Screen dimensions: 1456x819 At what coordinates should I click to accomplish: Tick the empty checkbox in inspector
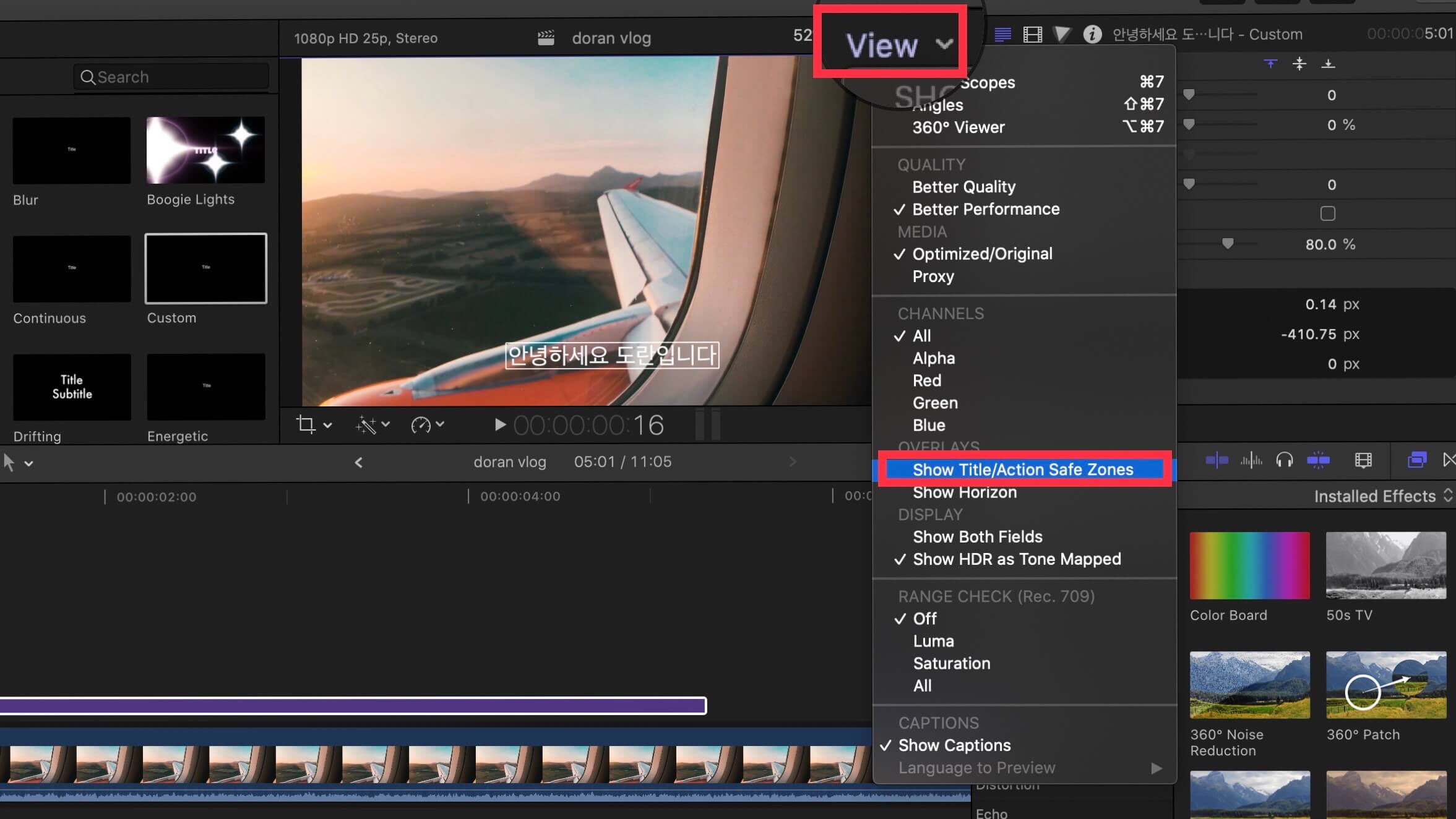pos(1327,214)
